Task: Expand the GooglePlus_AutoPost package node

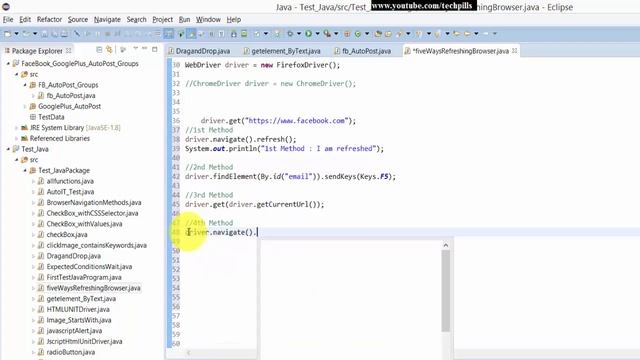Action: 25,106
